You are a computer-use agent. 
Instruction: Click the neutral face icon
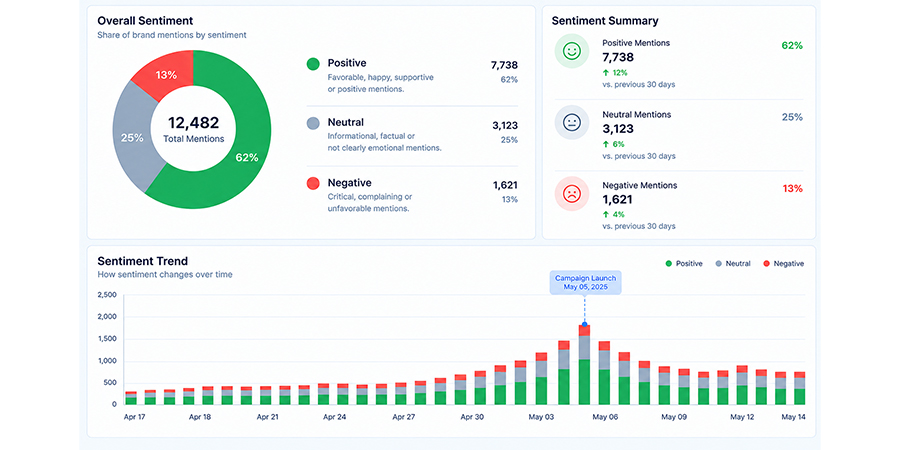571,122
